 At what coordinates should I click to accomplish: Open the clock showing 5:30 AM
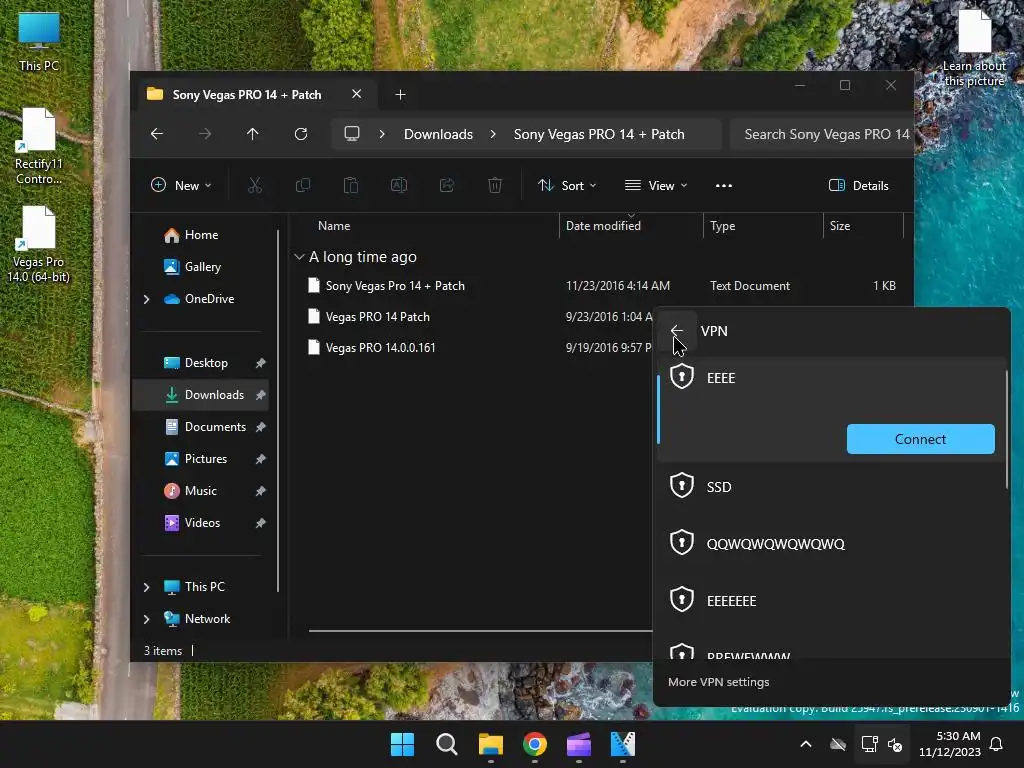(x=950, y=744)
